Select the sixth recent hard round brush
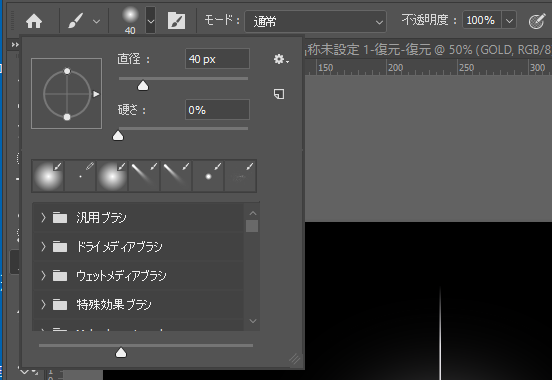552x380 pixels. tap(208, 176)
